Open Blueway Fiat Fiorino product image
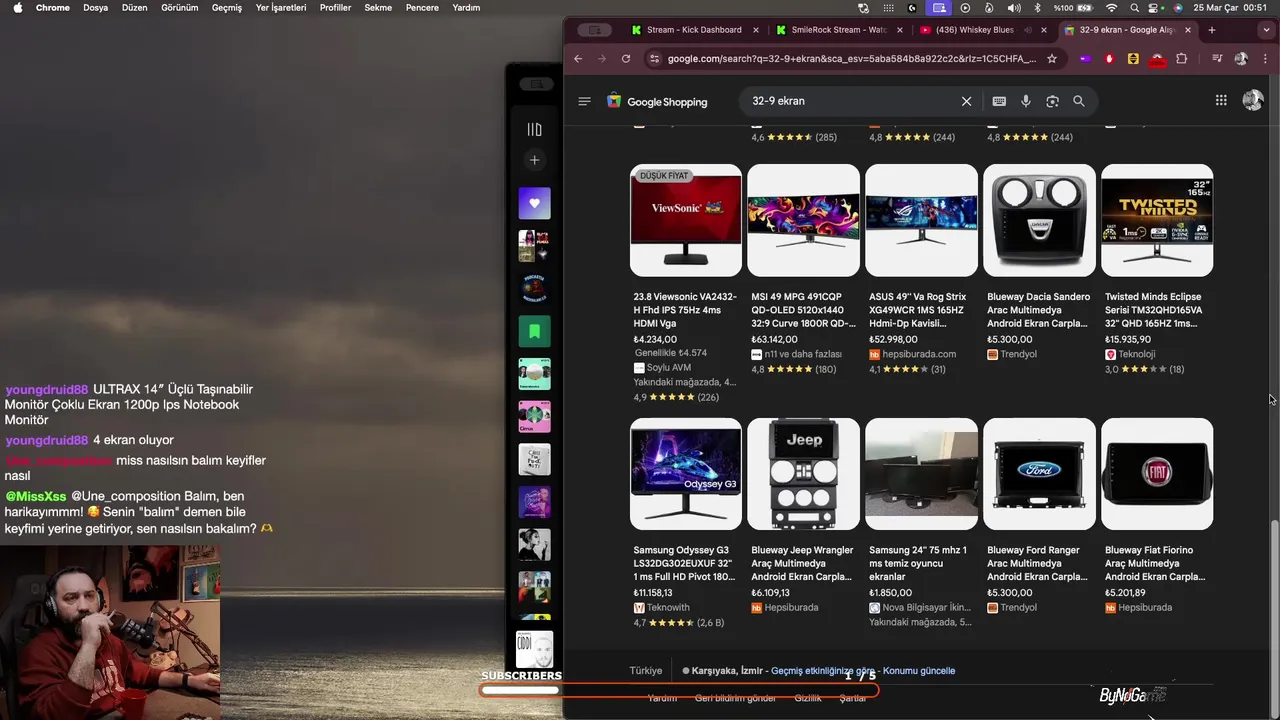1280x720 pixels. pyautogui.click(x=1157, y=474)
